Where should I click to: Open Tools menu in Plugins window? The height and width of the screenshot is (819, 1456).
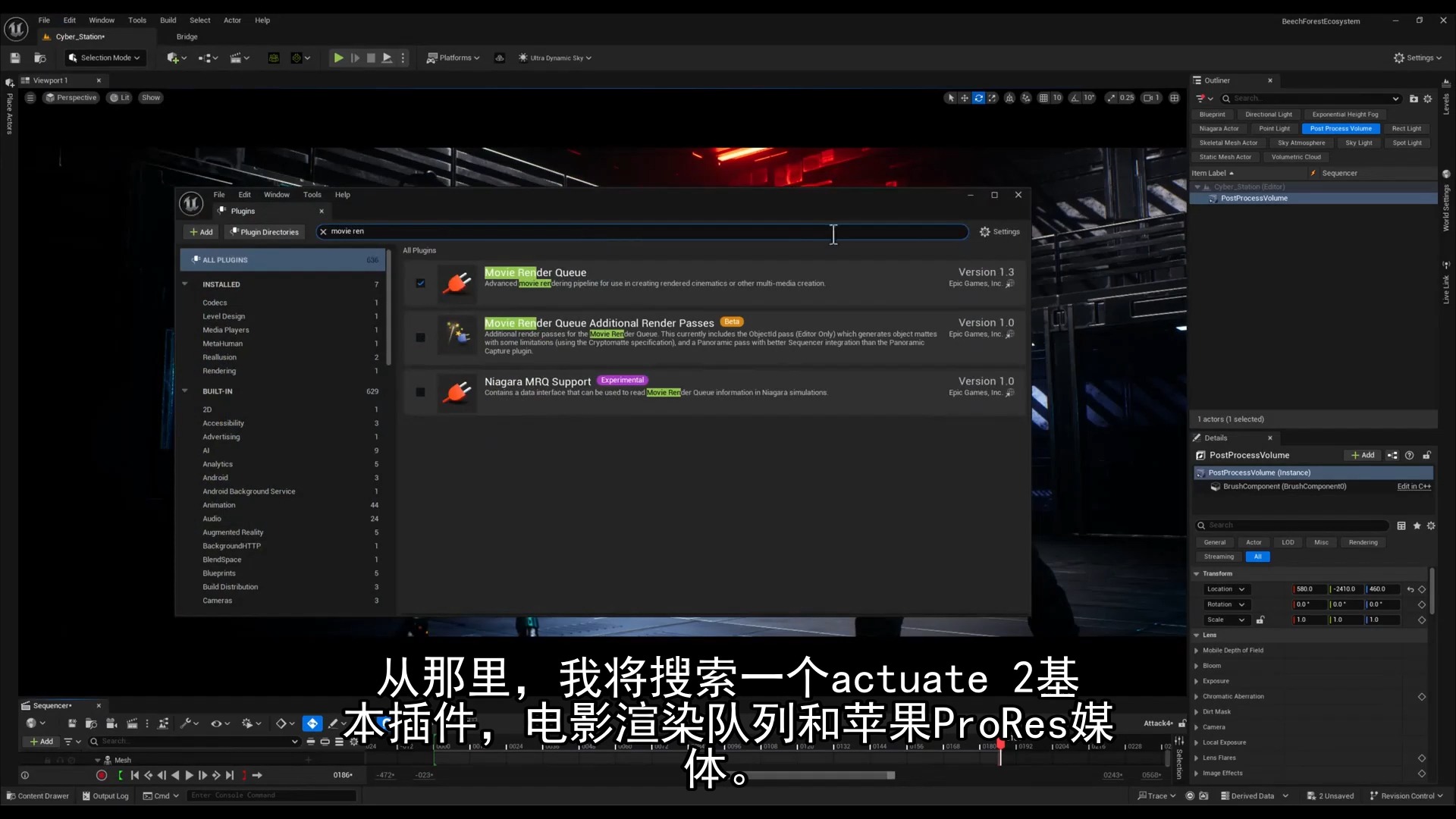[x=312, y=195]
